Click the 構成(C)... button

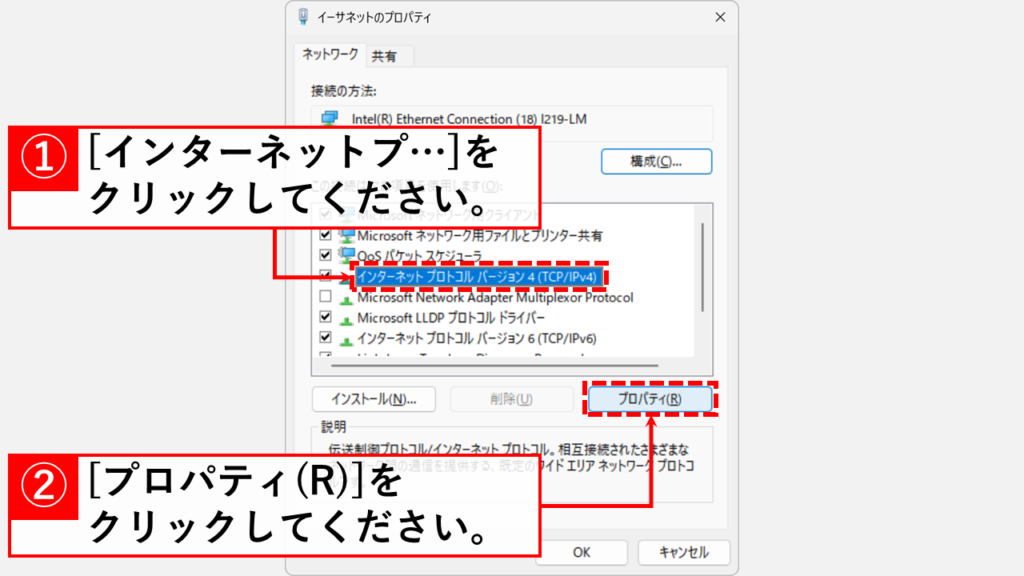click(x=656, y=161)
